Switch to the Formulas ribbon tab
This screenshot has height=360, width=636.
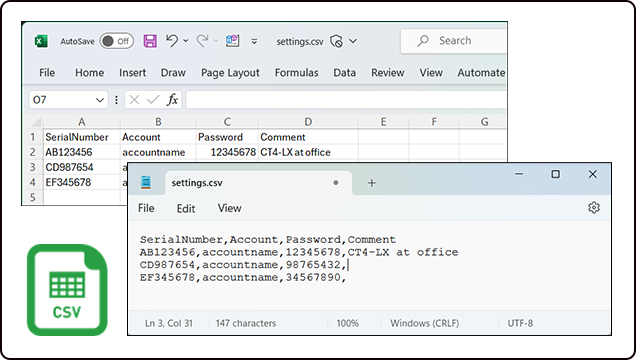tap(297, 73)
